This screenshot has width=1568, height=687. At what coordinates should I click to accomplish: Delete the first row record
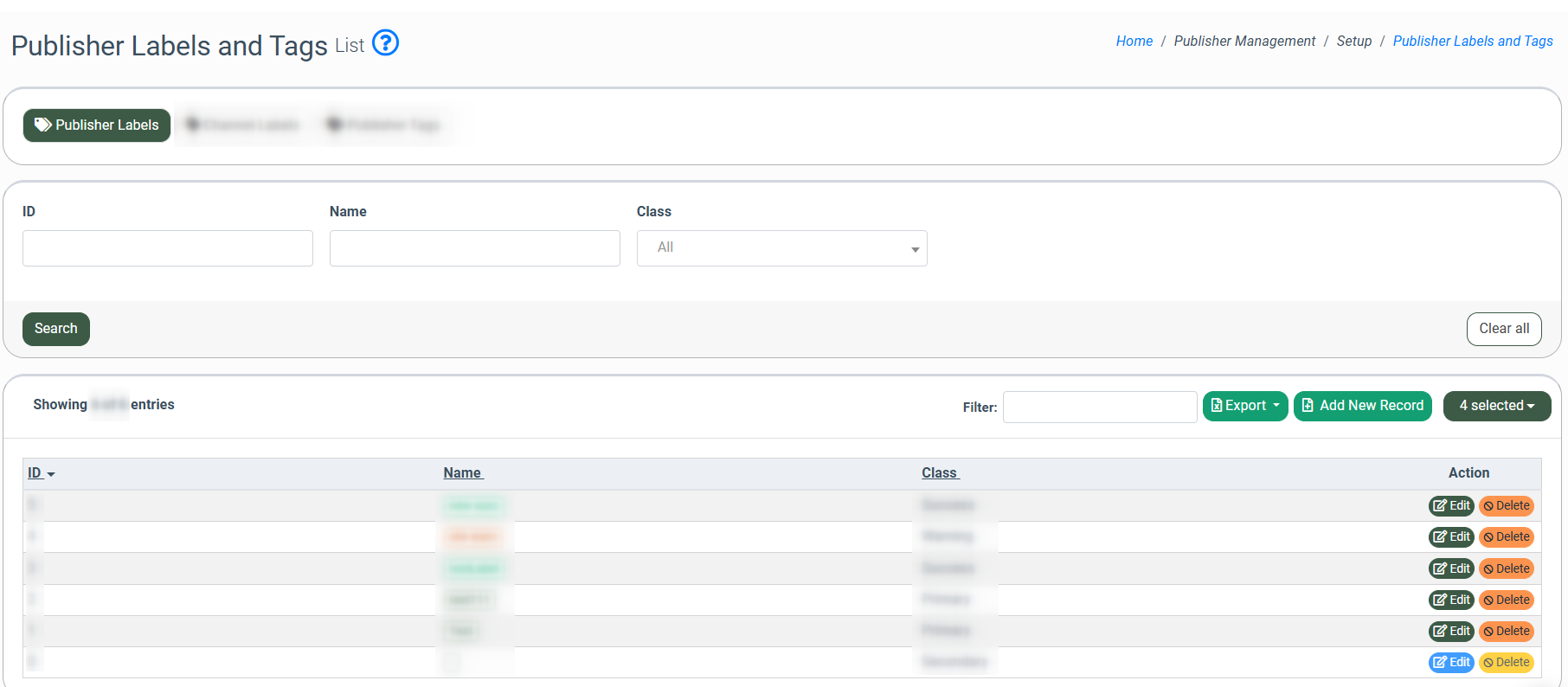1506,506
